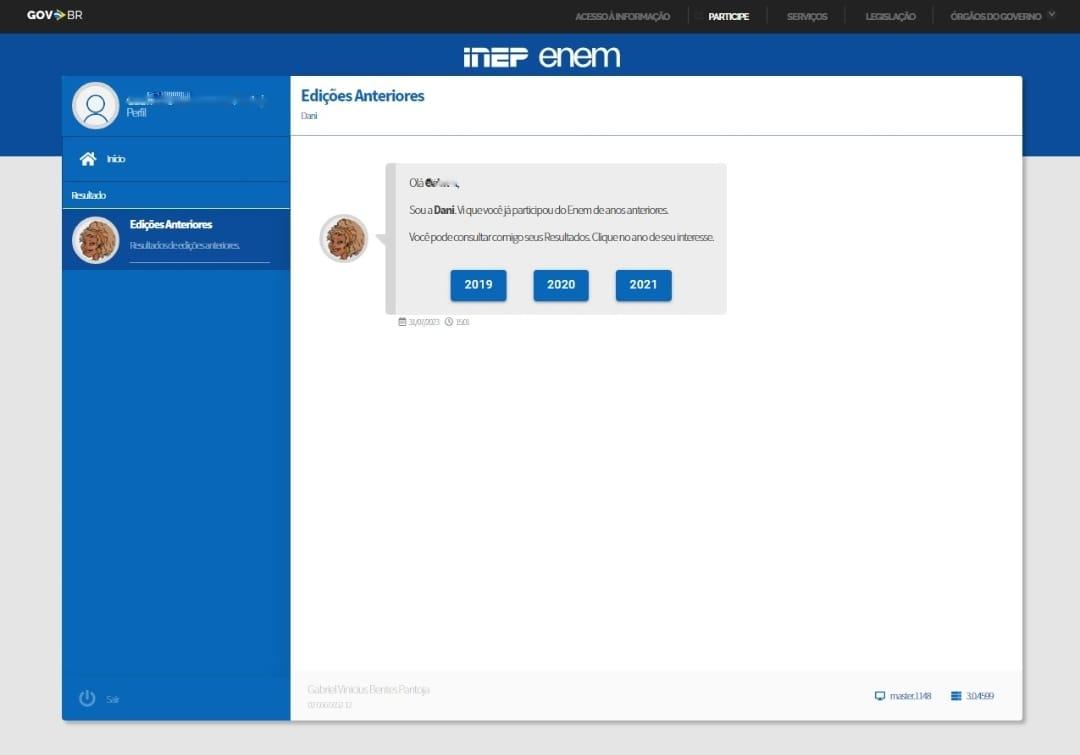
Task: Select Participe in the top bar
Action: click(728, 17)
